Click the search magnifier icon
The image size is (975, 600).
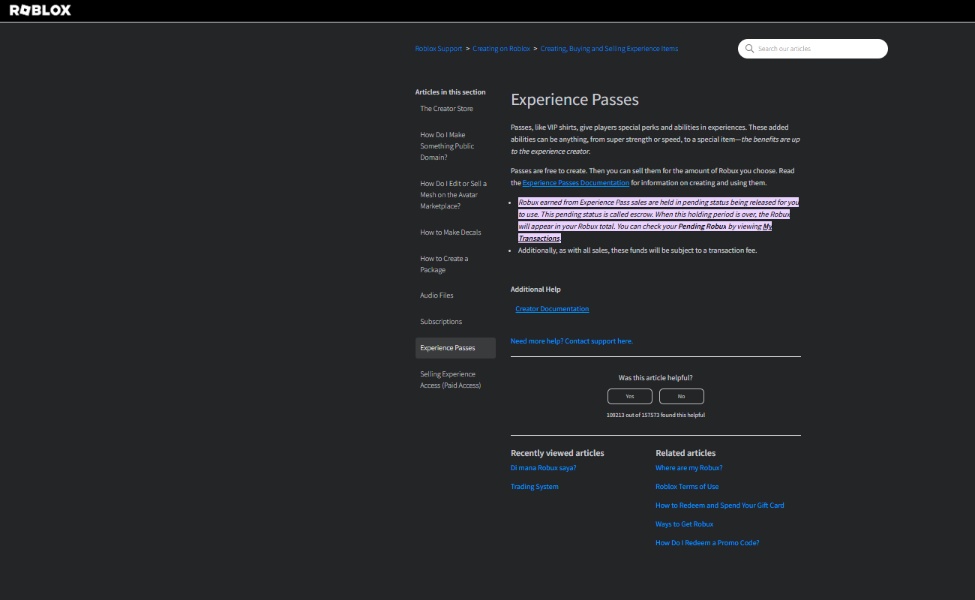click(749, 48)
